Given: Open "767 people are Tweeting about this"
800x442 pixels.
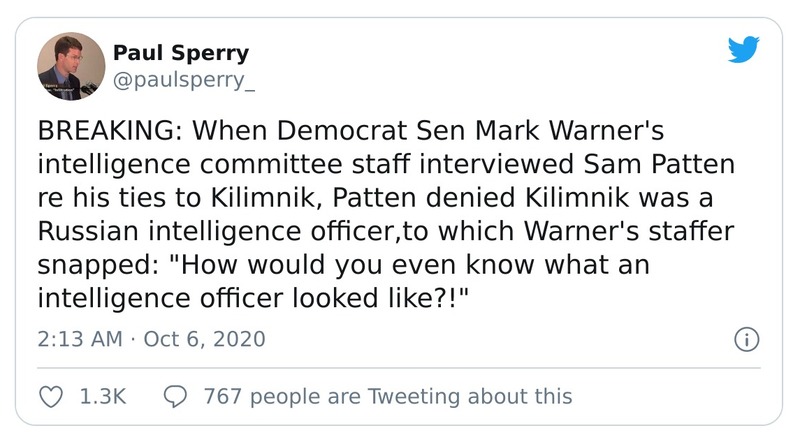Looking at the screenshot, I should point(387,396).
